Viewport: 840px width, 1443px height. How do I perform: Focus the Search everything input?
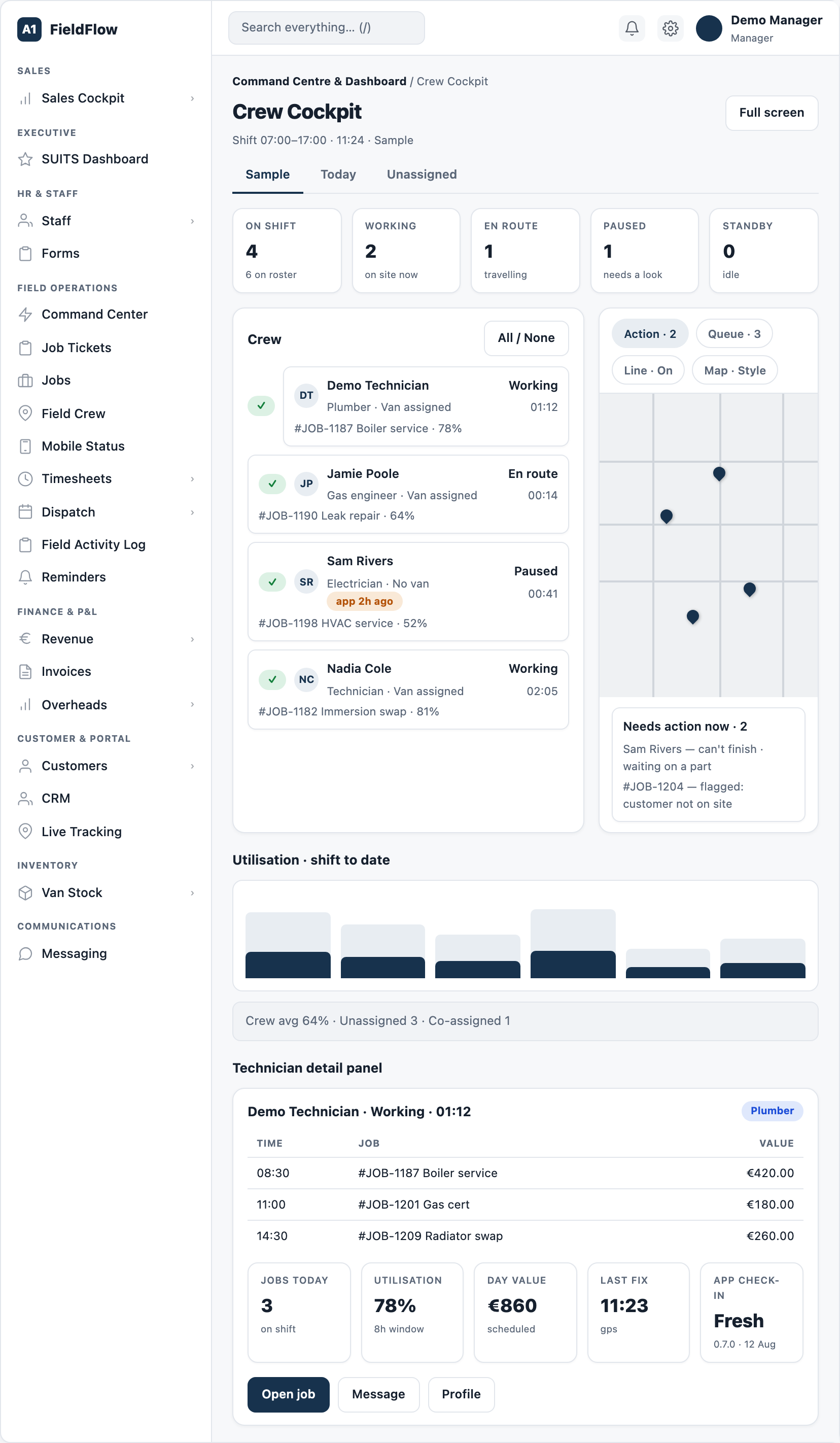[326, 27]
